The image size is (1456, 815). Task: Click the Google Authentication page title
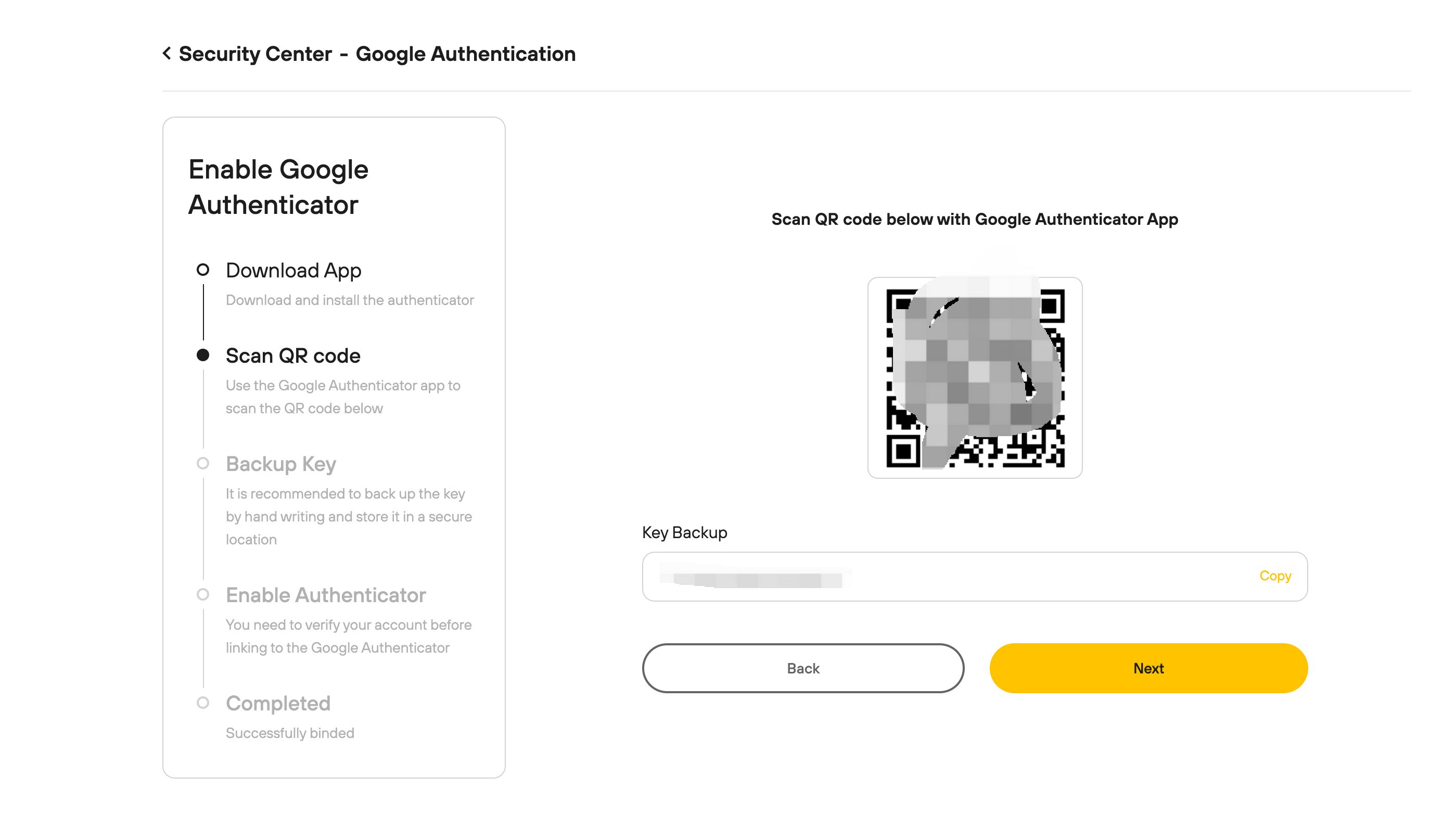466,54
